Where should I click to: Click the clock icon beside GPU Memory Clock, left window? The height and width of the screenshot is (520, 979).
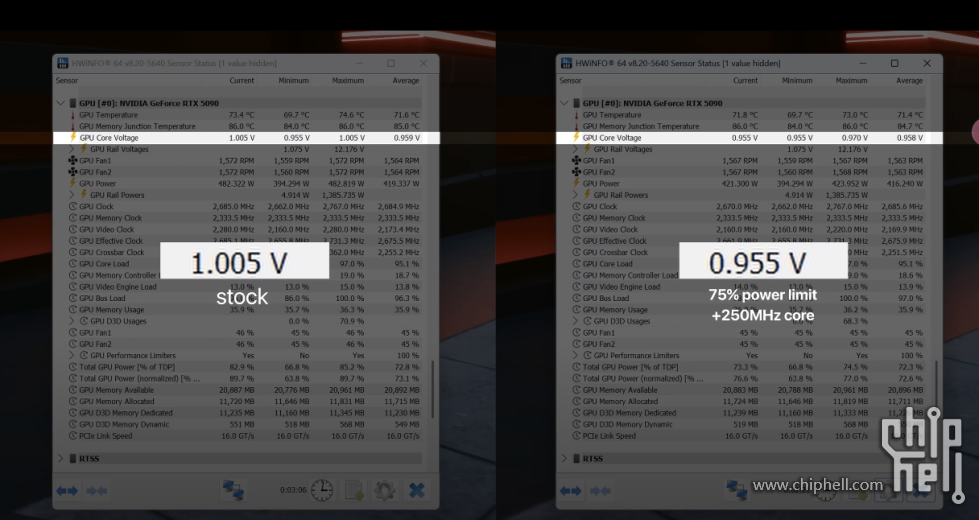coord(72,218)
